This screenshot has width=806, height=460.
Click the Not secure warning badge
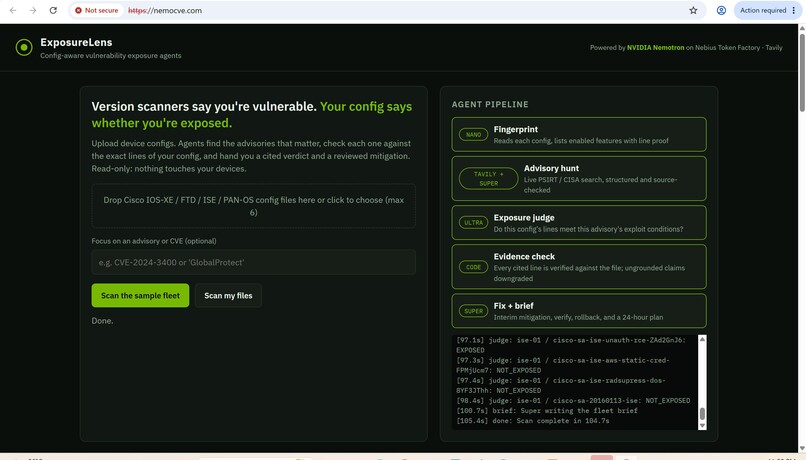click(96, 10)
